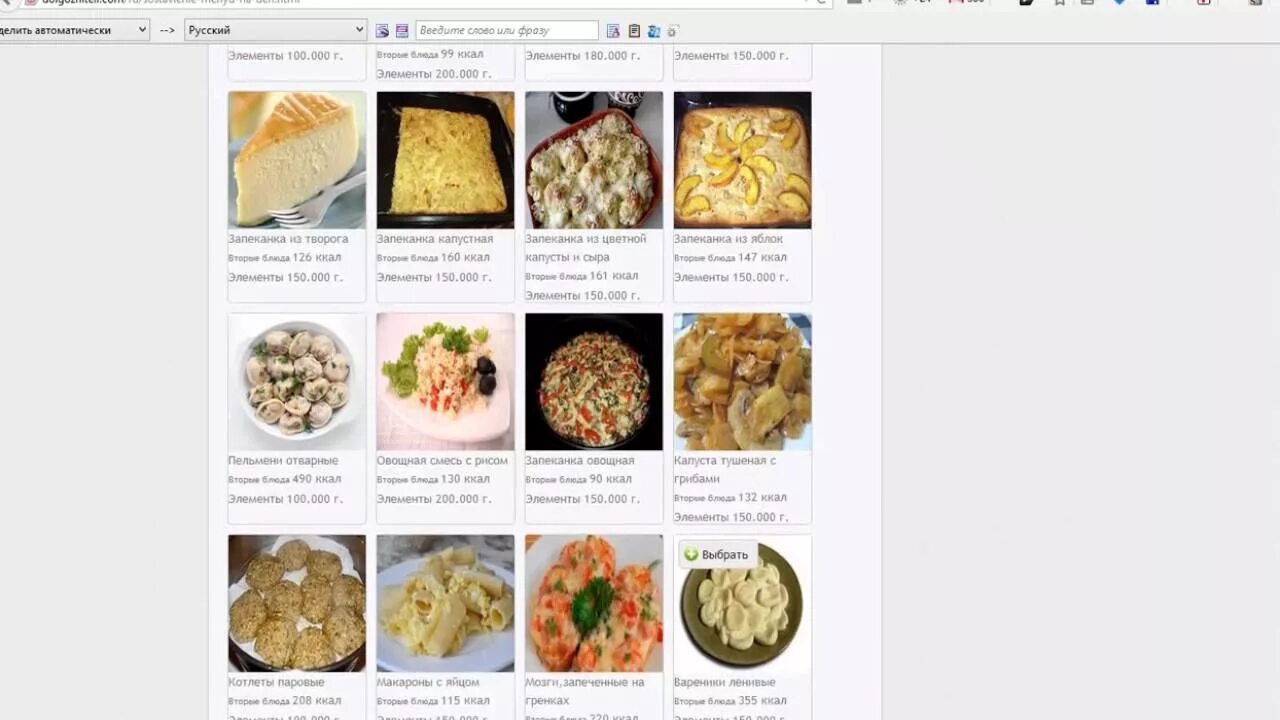Image resolution: width=1280 pixels, height=720 pixels.
Task: Open the Макароны с яйцом photo
Action: pyautogui.click(x=445, y=603)
